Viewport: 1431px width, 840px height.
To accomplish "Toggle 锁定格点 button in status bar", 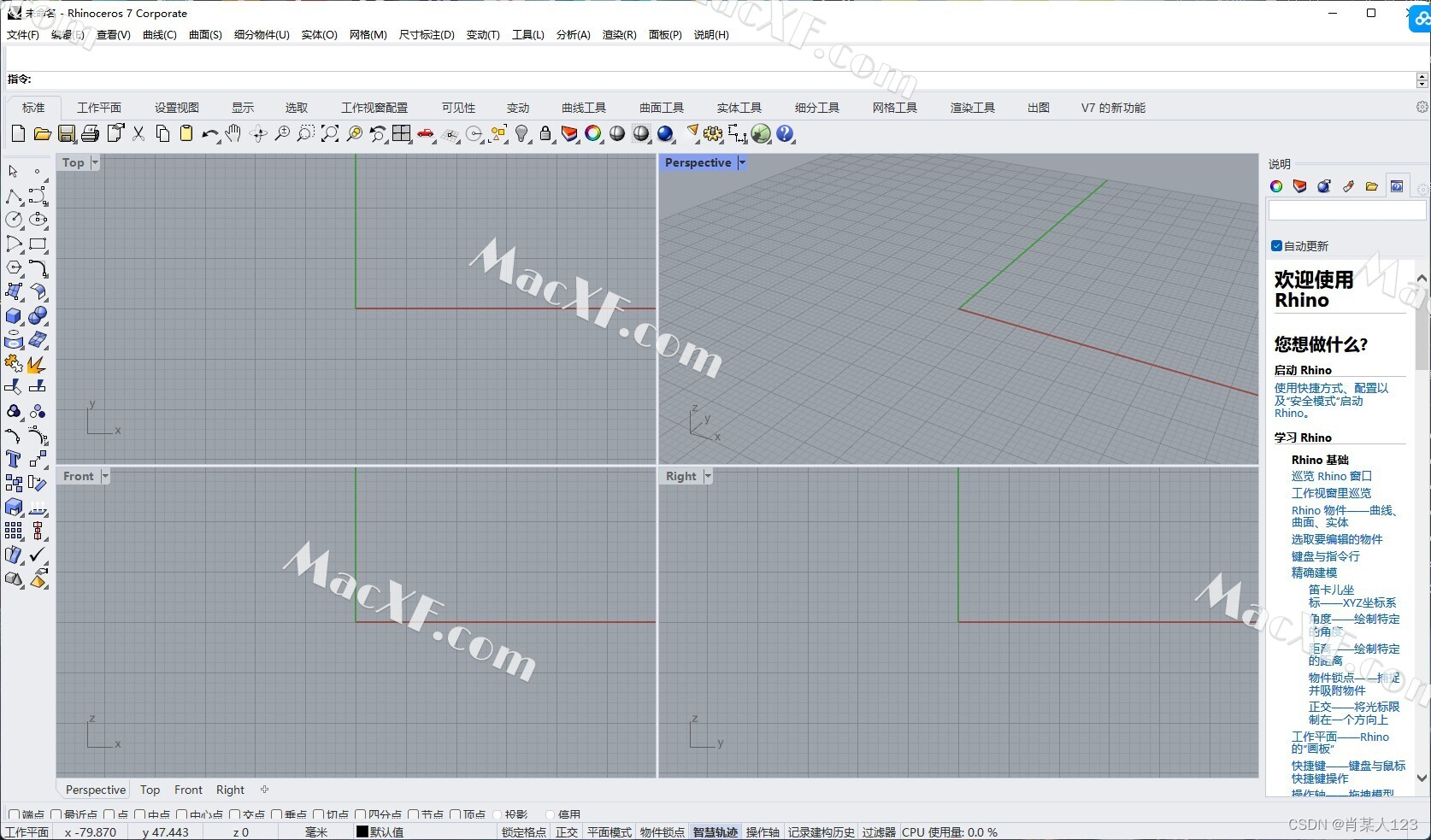I will coord(523,832).
